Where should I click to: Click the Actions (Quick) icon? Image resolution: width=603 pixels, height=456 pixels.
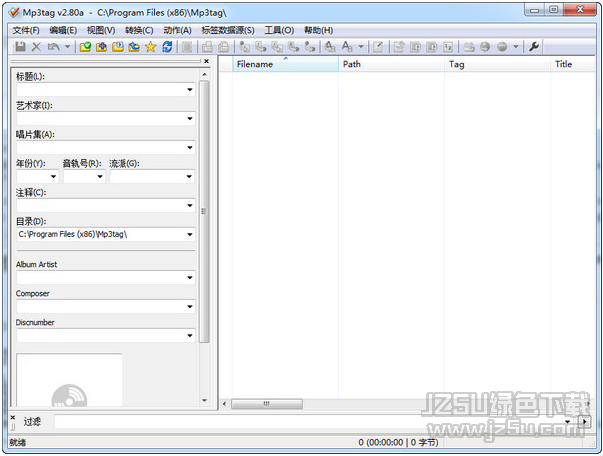[347, 47]
